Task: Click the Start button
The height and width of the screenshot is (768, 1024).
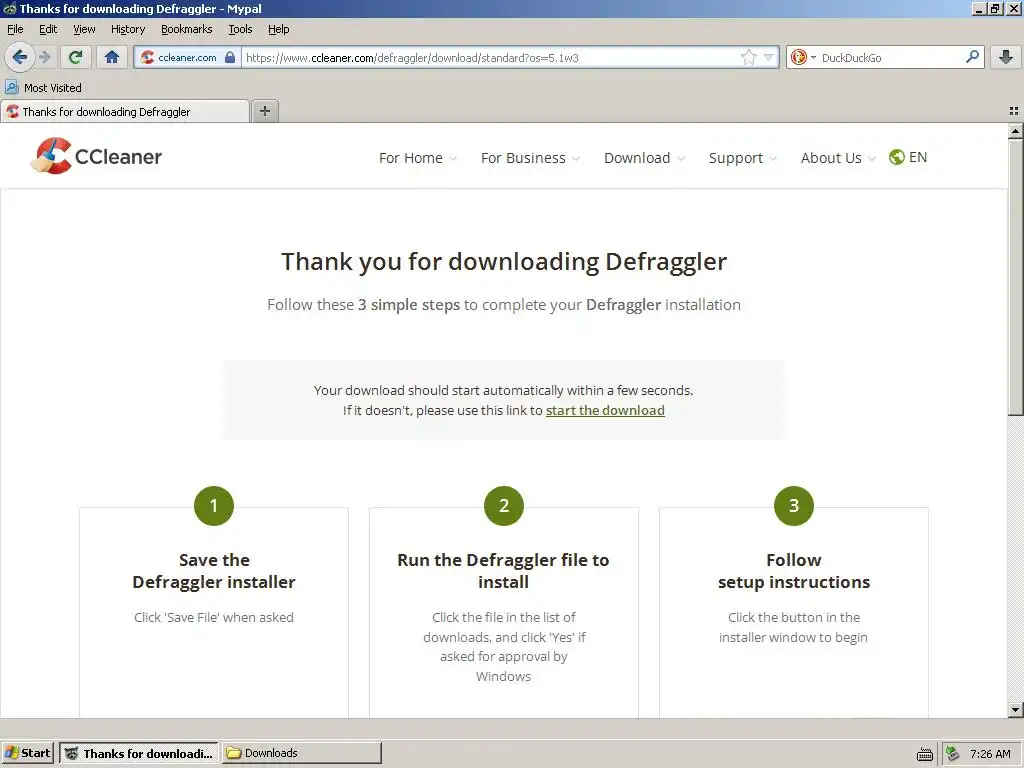Action: coord(27,753)
